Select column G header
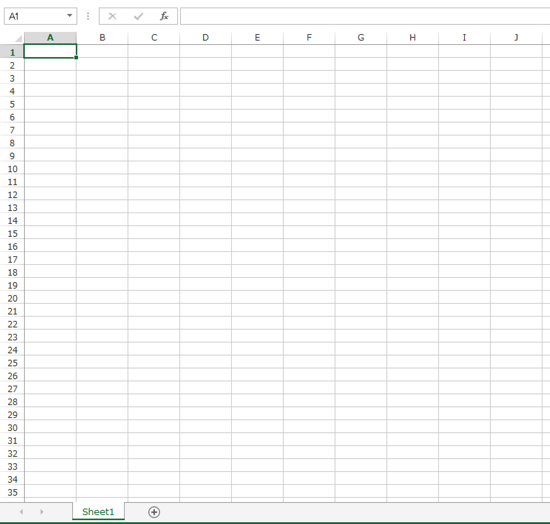Image resolution: width=550 pixels, height=524 pixels. coord(361,38)
